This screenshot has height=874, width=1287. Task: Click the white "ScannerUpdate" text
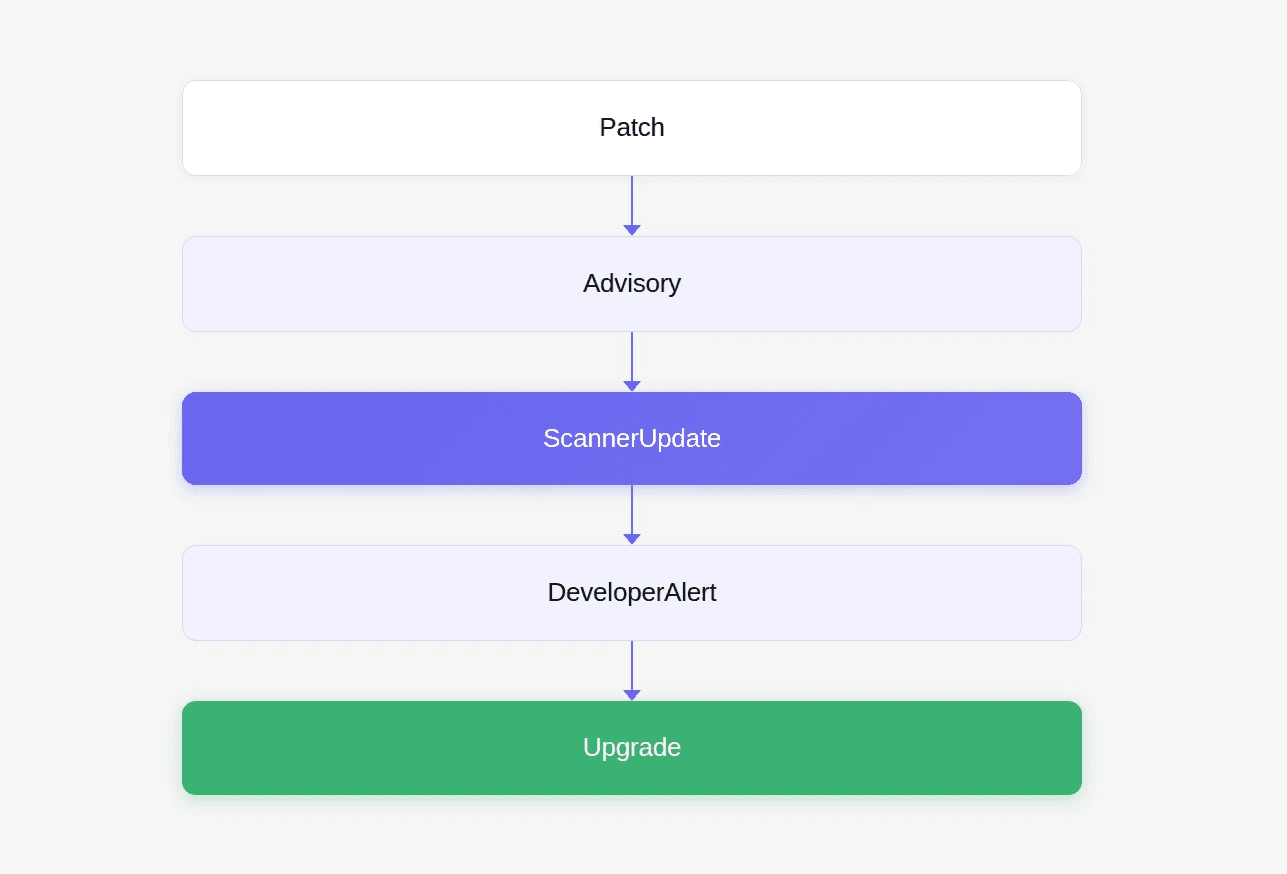click(632, 438)
